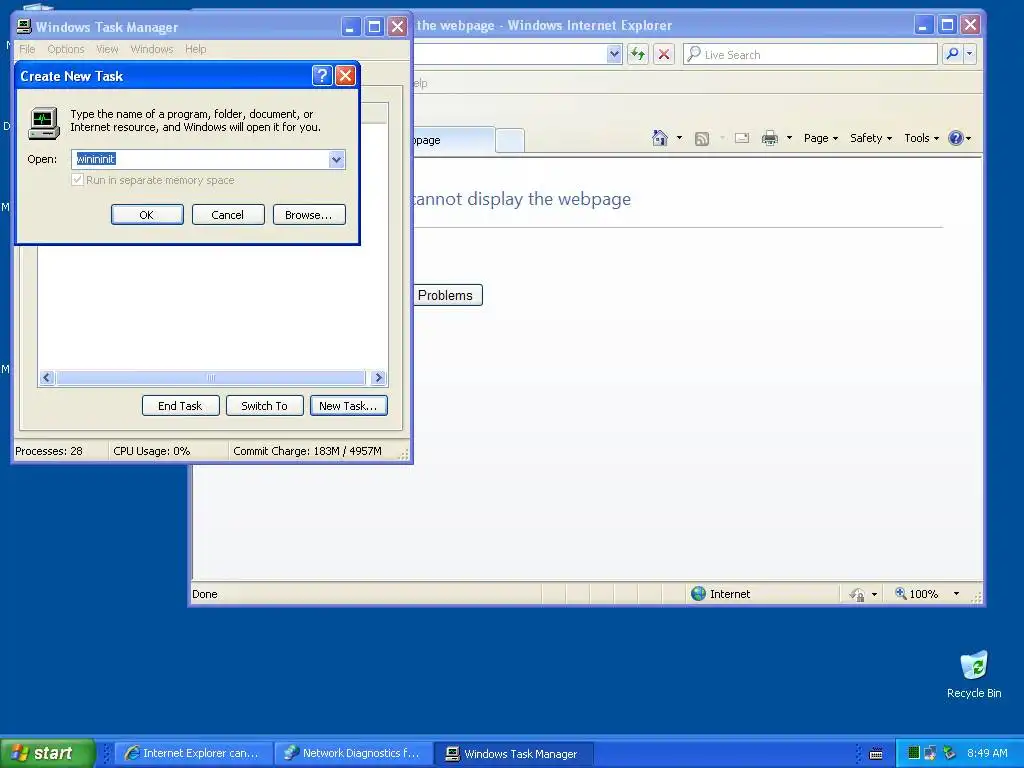Open the Recycle Bin desktop icon
Image resolution: width=1024 pixels, height=768 pixels.
coord(974,675)
